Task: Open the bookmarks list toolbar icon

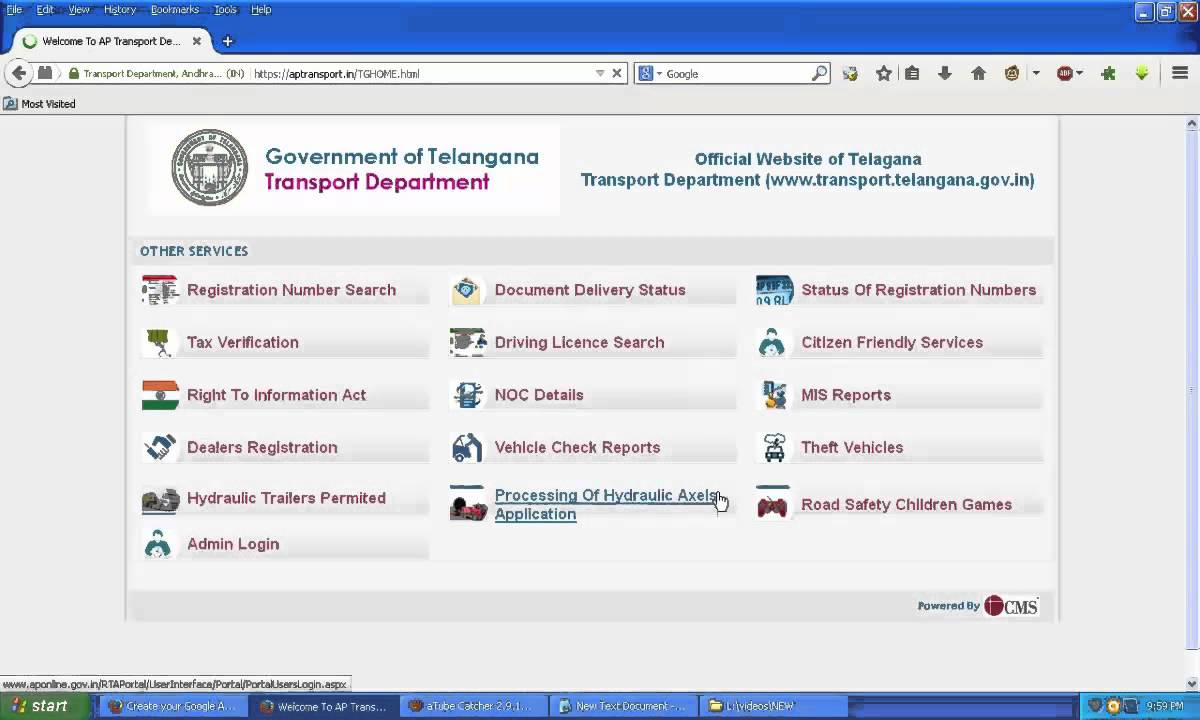Action: click(912, 73)
